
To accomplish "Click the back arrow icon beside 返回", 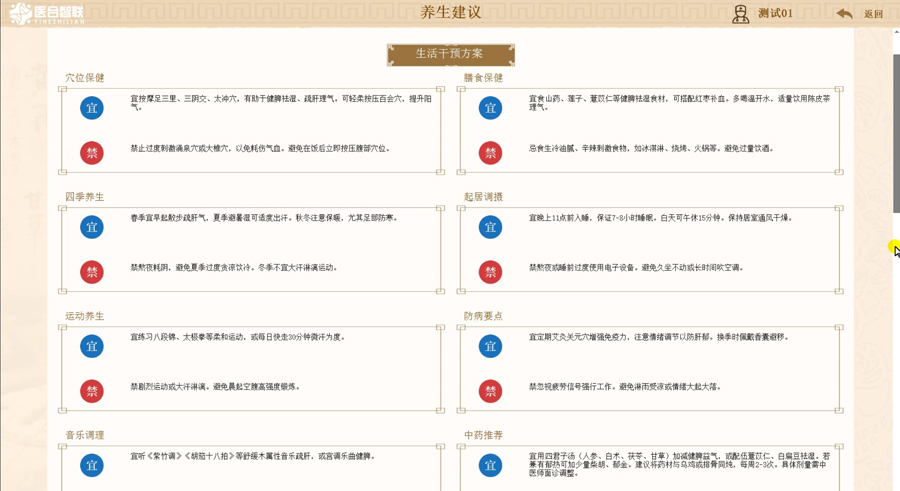I will pos(844,14).
